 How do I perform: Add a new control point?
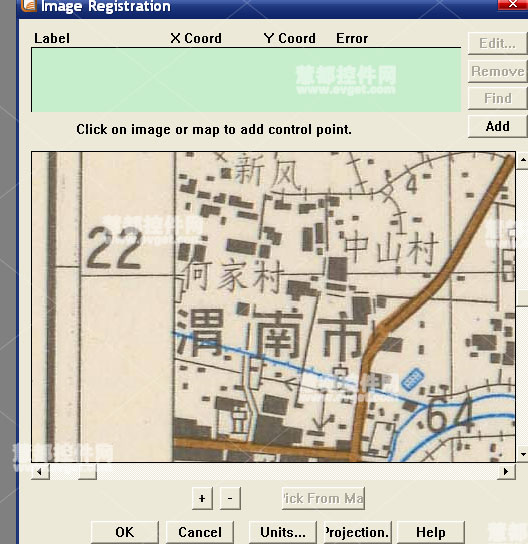click(497, 126)
